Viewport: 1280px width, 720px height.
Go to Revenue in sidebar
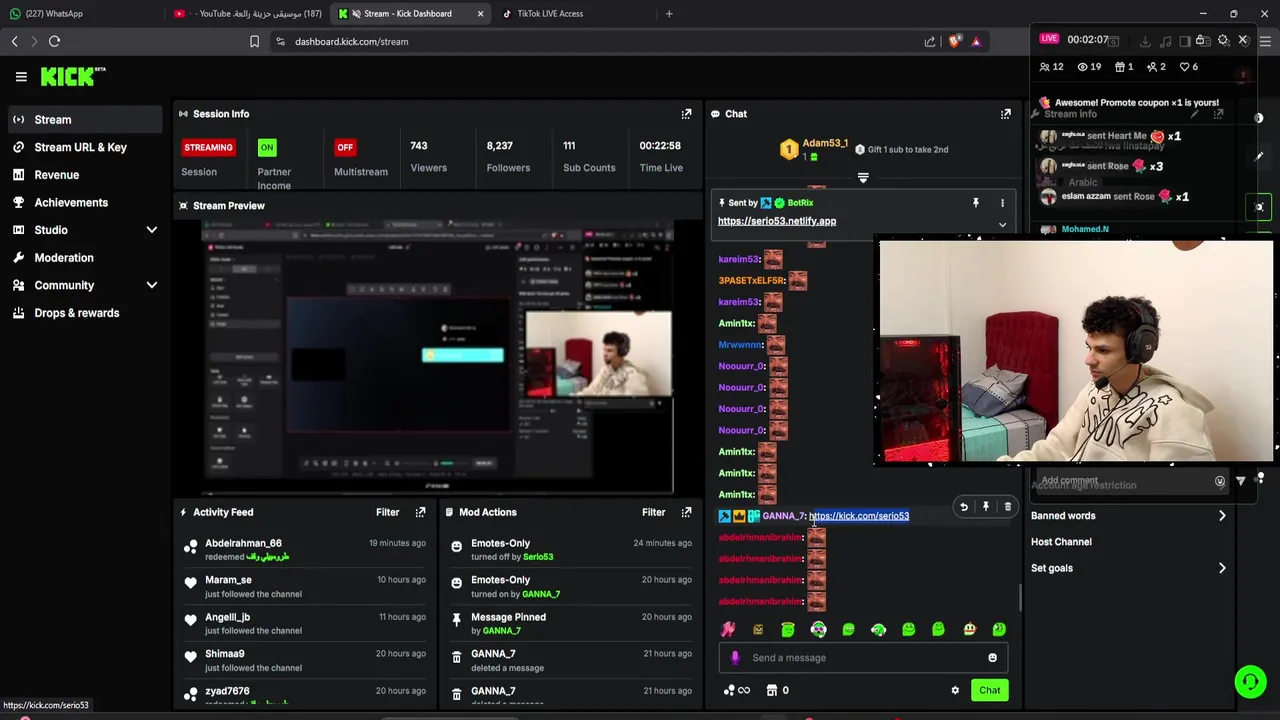pyautogui.click(x=85, y=175)
